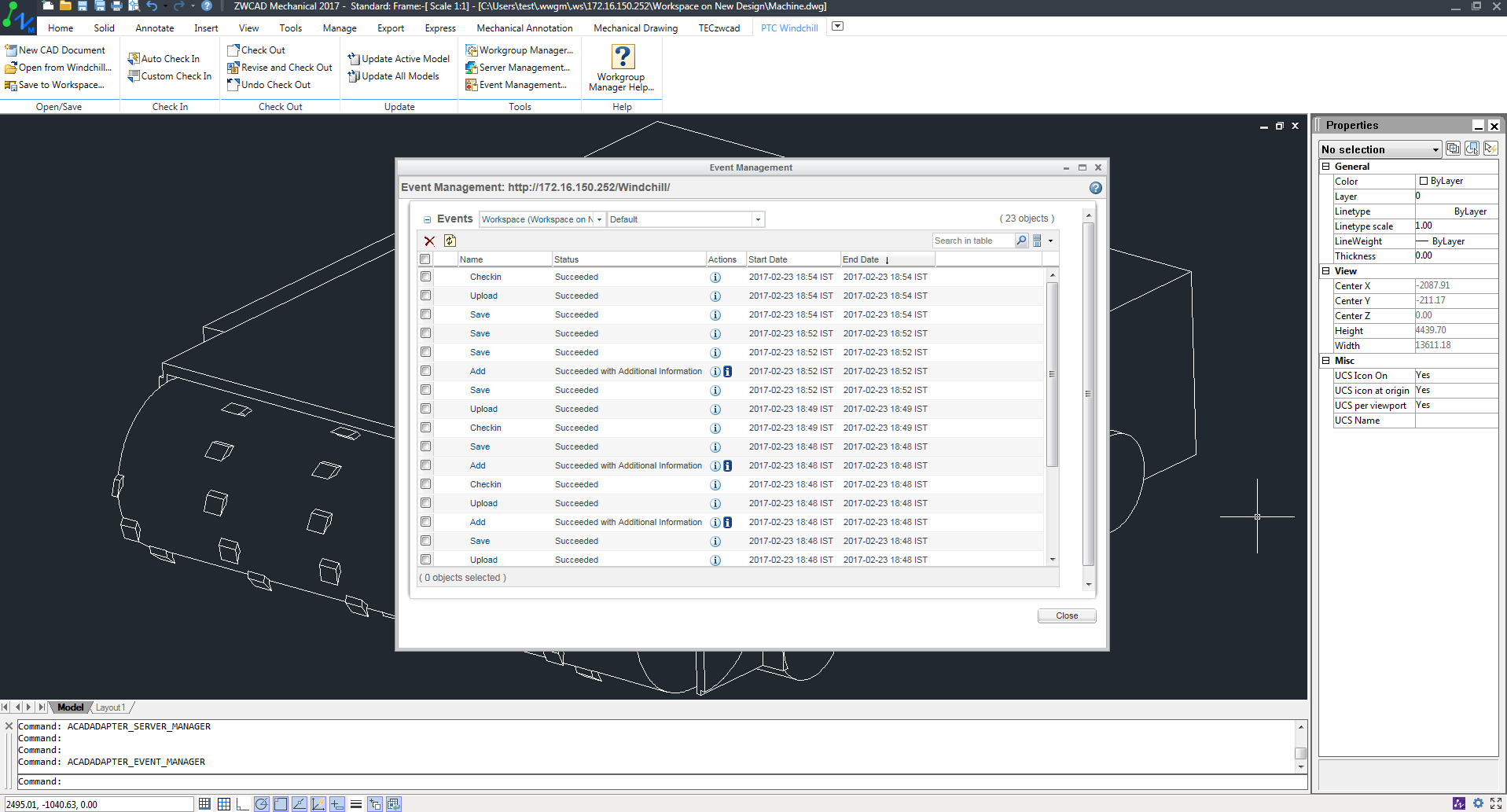Check the select-all checkbox in the table header
The height and width of the screenshot is (812, 1507).
pos(425,259)
